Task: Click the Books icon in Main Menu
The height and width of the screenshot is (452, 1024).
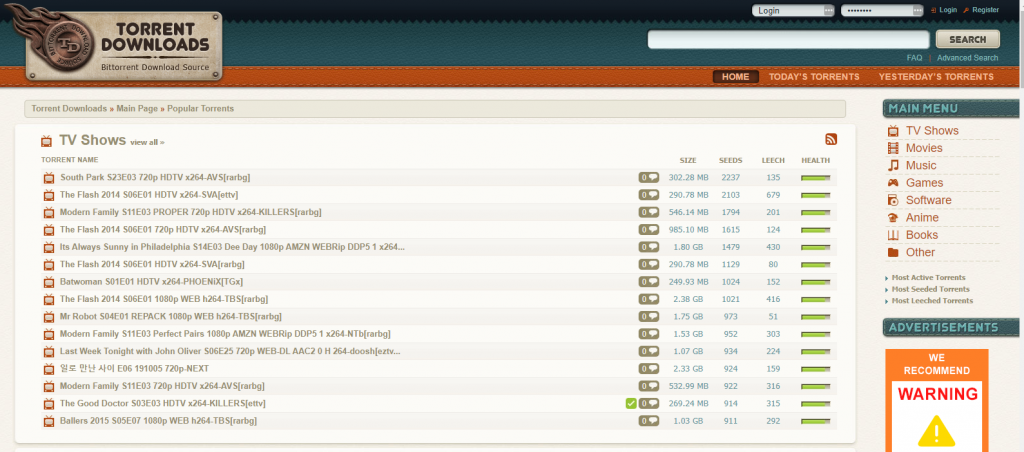Action: coord(893,235)
